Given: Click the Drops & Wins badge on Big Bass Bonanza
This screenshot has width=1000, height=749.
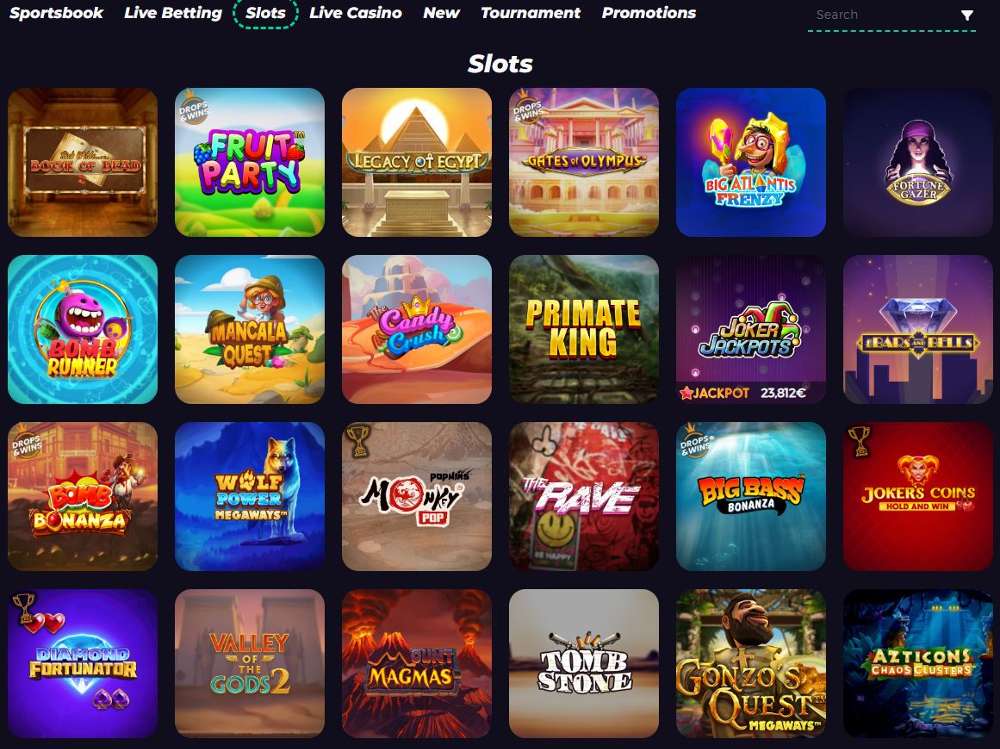Looking at the screenshot, I should tap(695, 440).
